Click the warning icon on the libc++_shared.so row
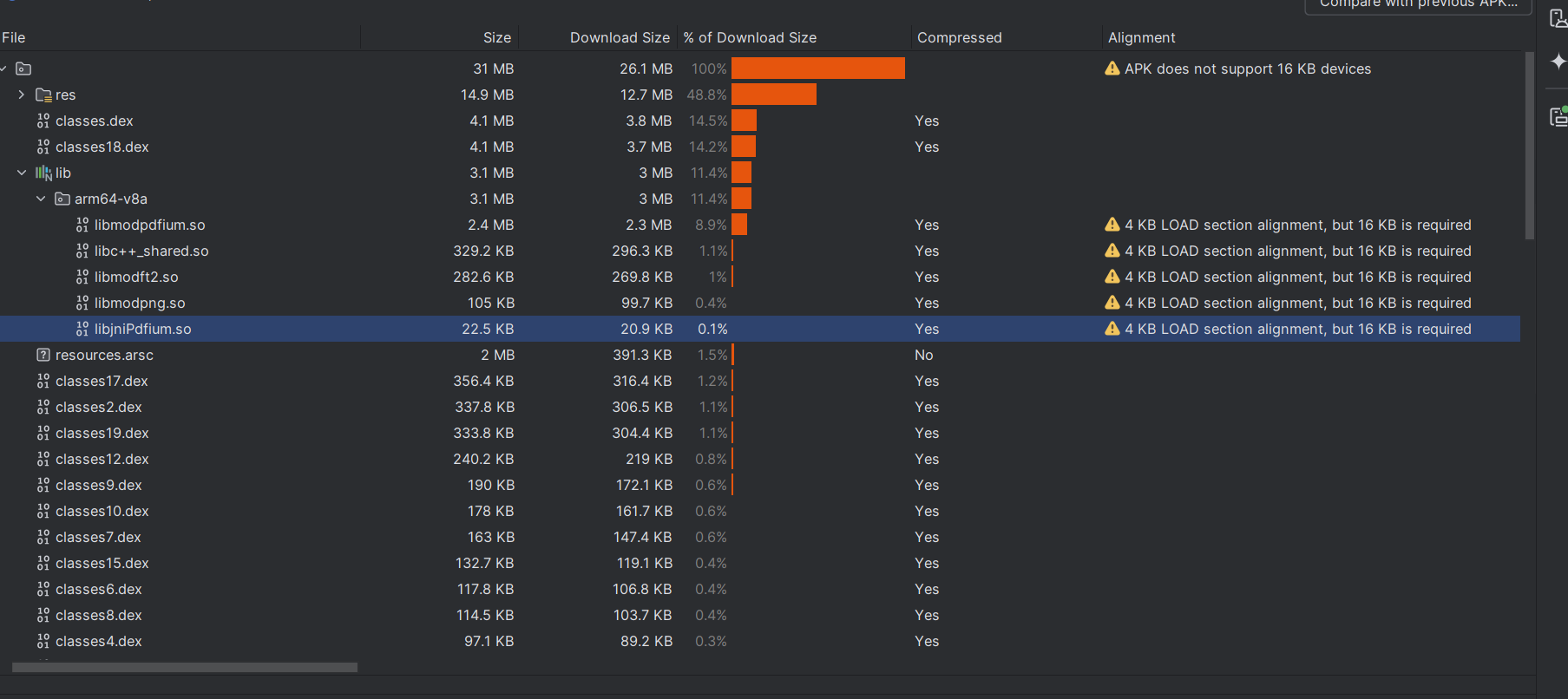The width and height of the screenshot is (1568, 699). coord(1112,251)
